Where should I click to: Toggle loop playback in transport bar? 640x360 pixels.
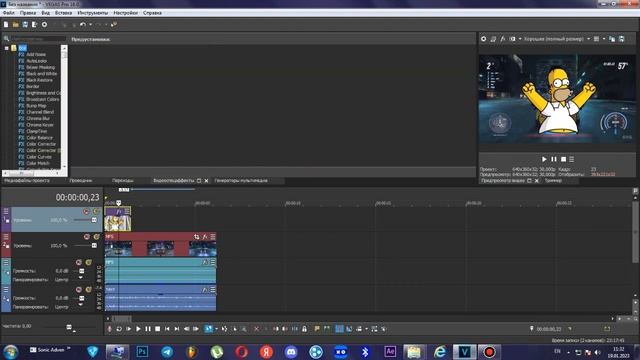coord(119,329)
